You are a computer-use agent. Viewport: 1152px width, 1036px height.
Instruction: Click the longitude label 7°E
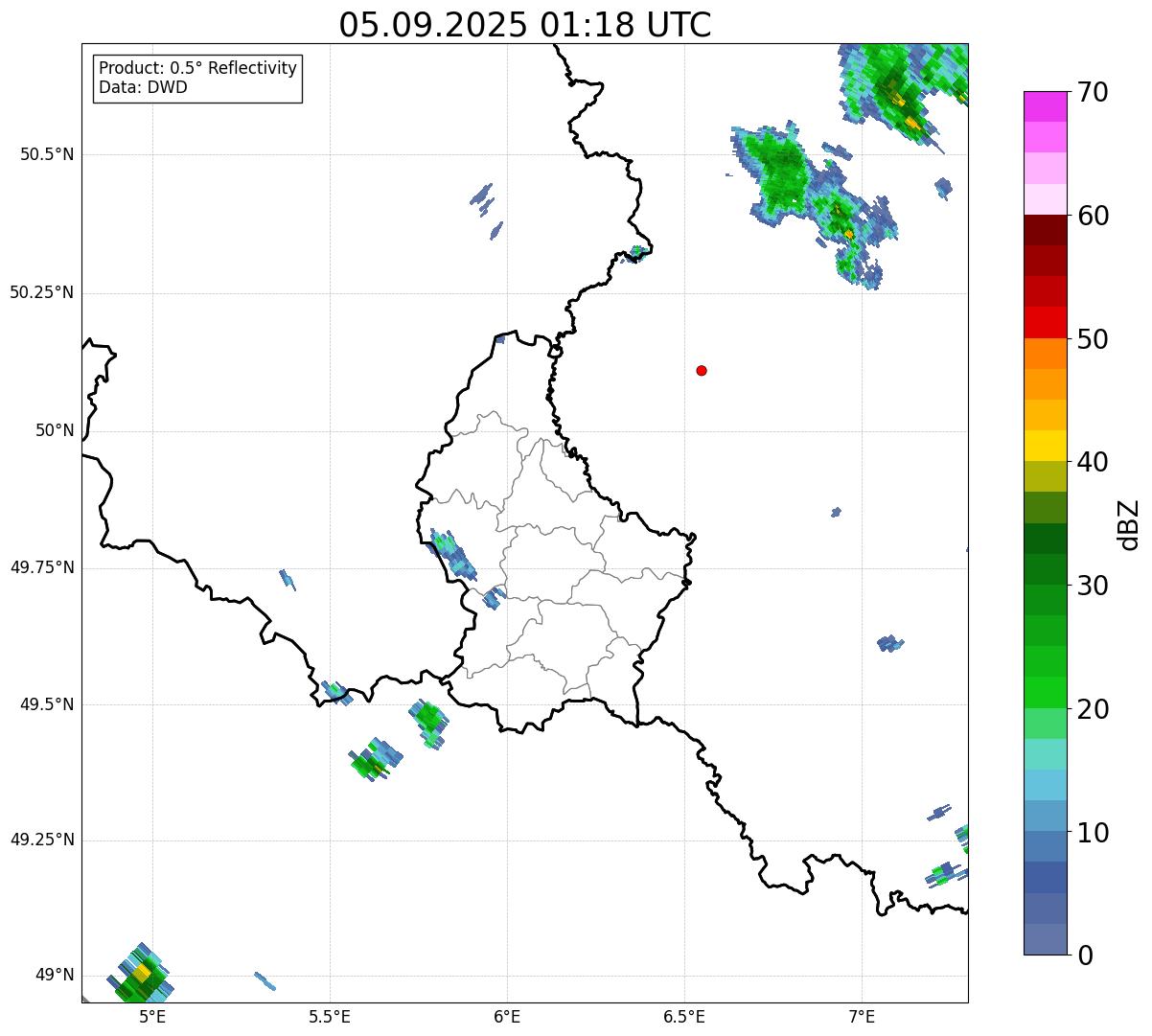point(862,1016)
